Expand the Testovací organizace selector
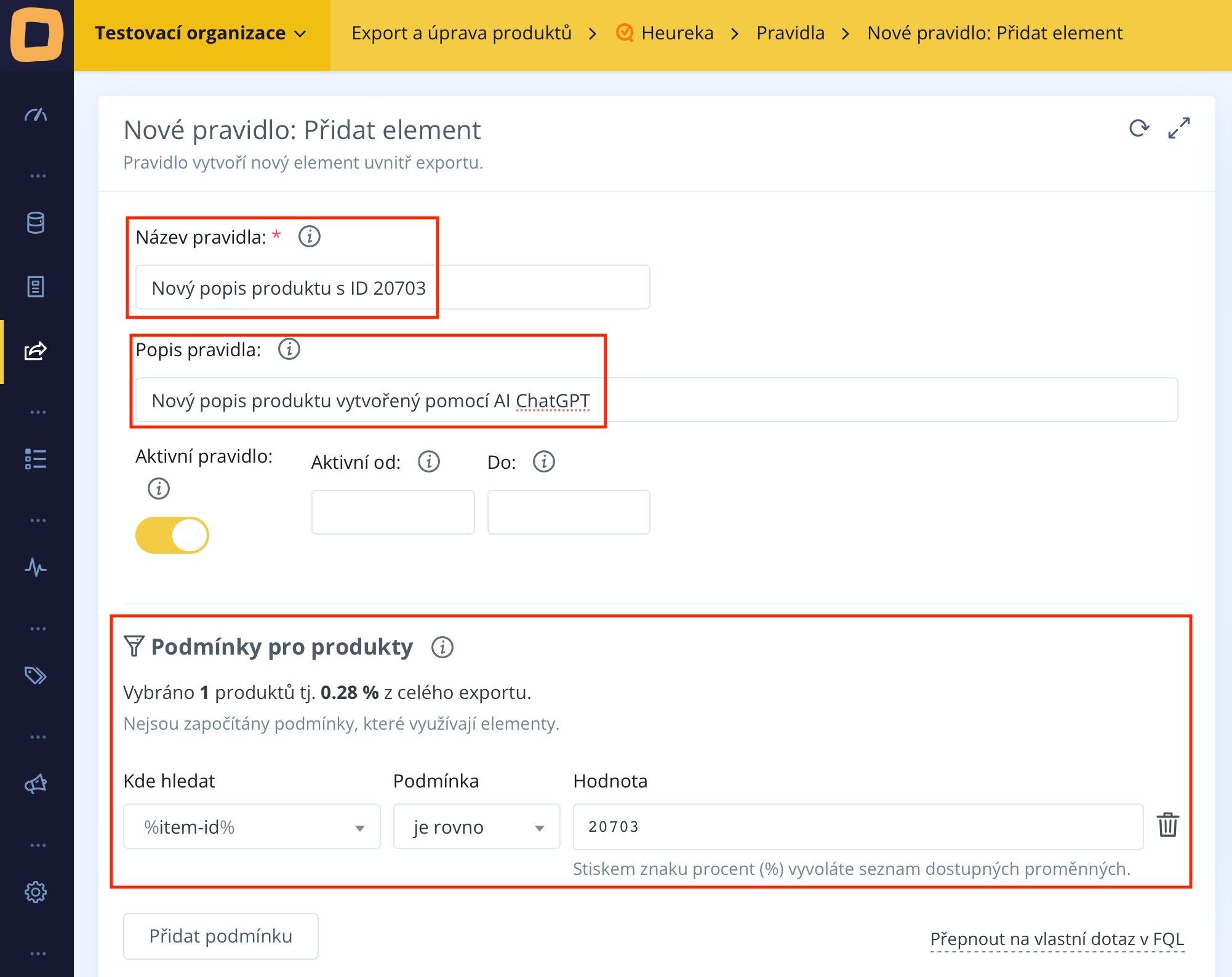The height and width of the screenshot is (977, 1232). pyautogui.click(x=201, y=33)
